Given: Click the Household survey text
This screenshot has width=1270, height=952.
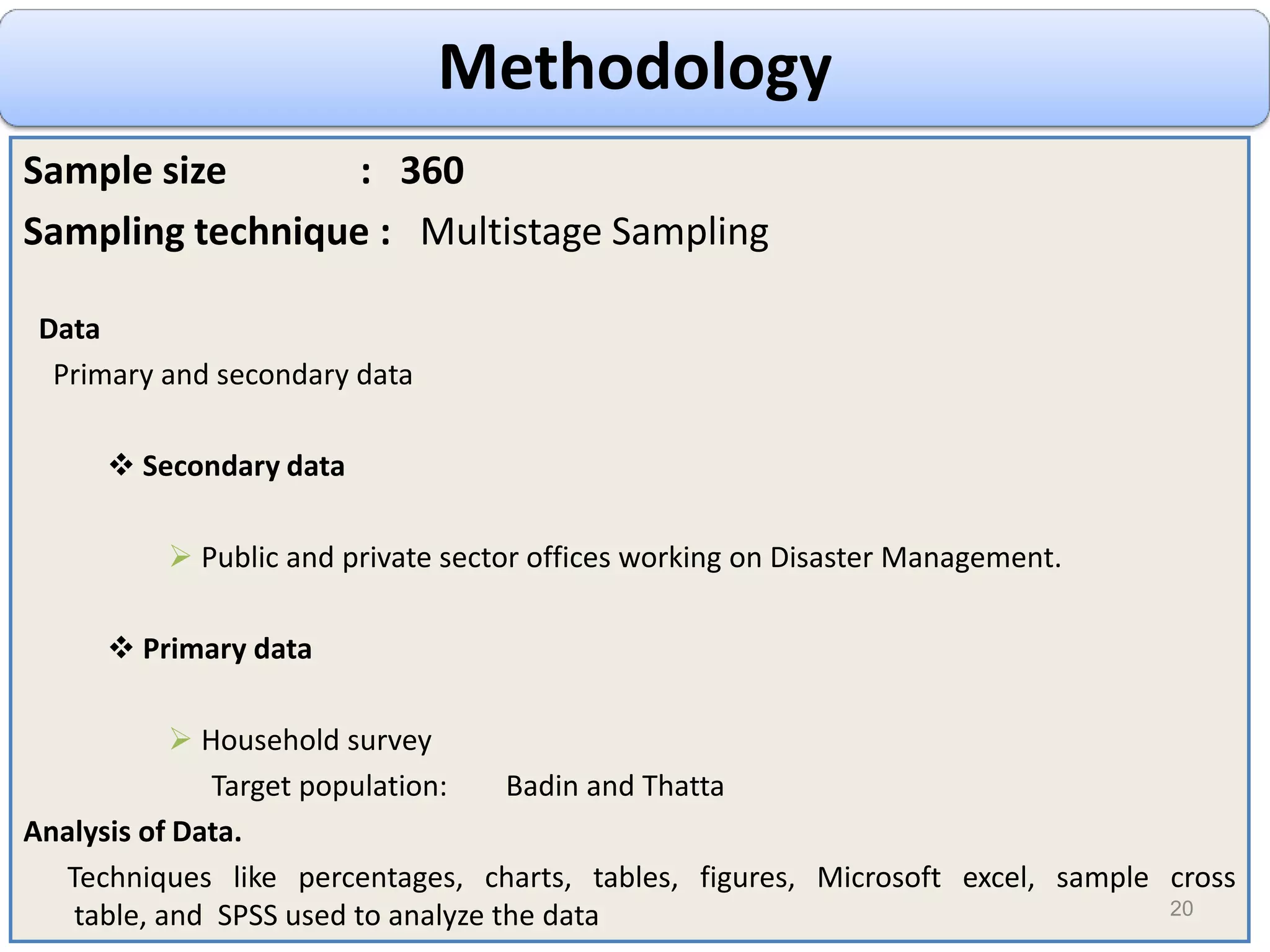Looking at the screenshot, I should point(316,740).
